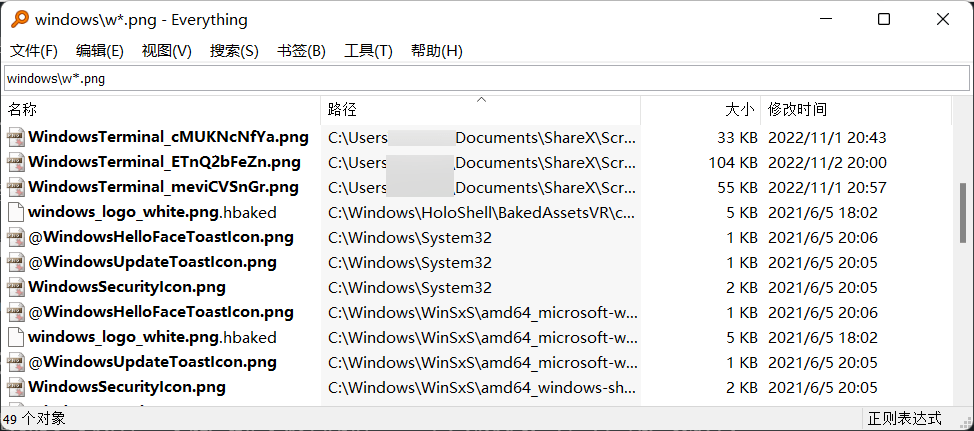Sort results by the 名称 column header
974x431 pixels.
tap(162, 110)
